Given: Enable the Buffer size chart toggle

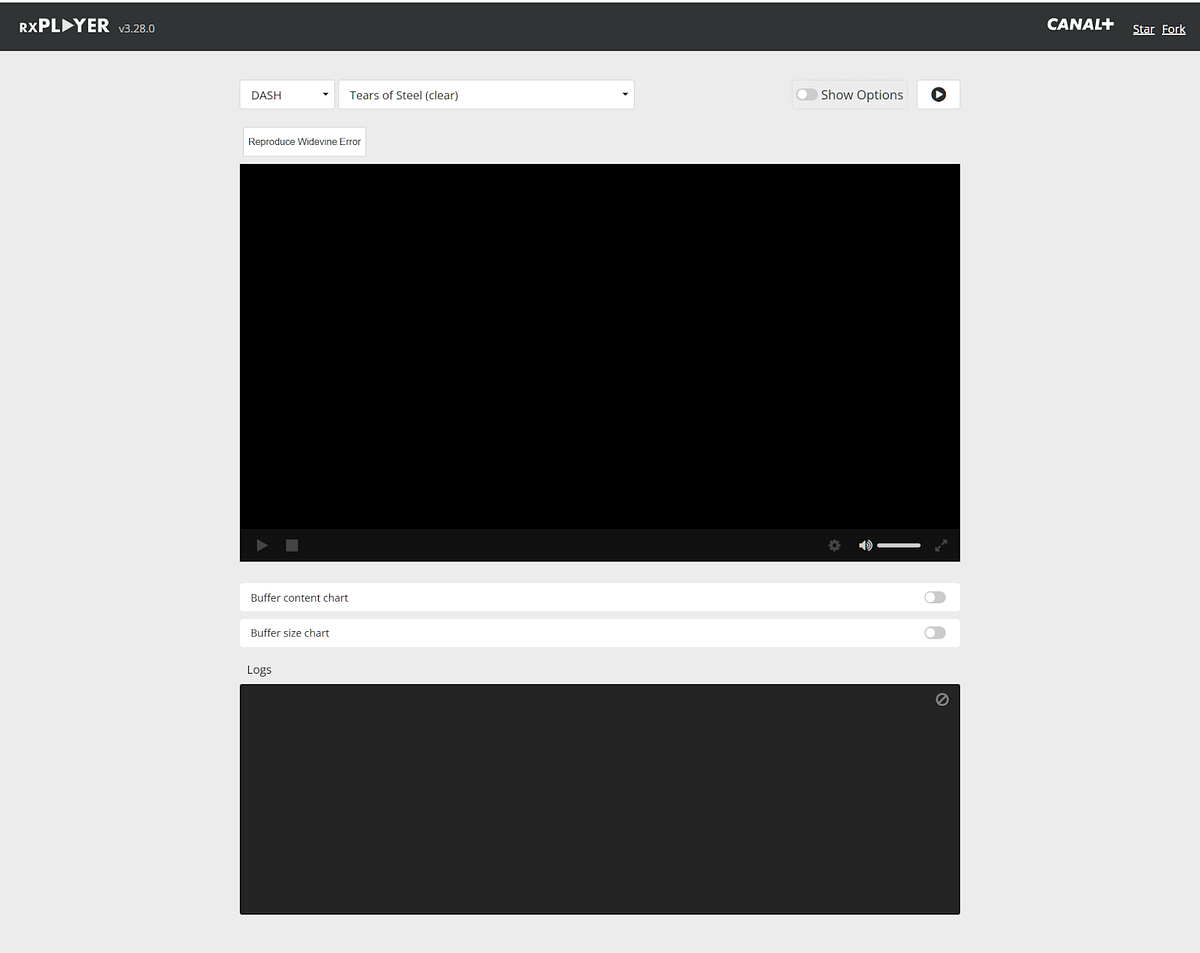Looking at the screenshot, I should tap(934, 632).
